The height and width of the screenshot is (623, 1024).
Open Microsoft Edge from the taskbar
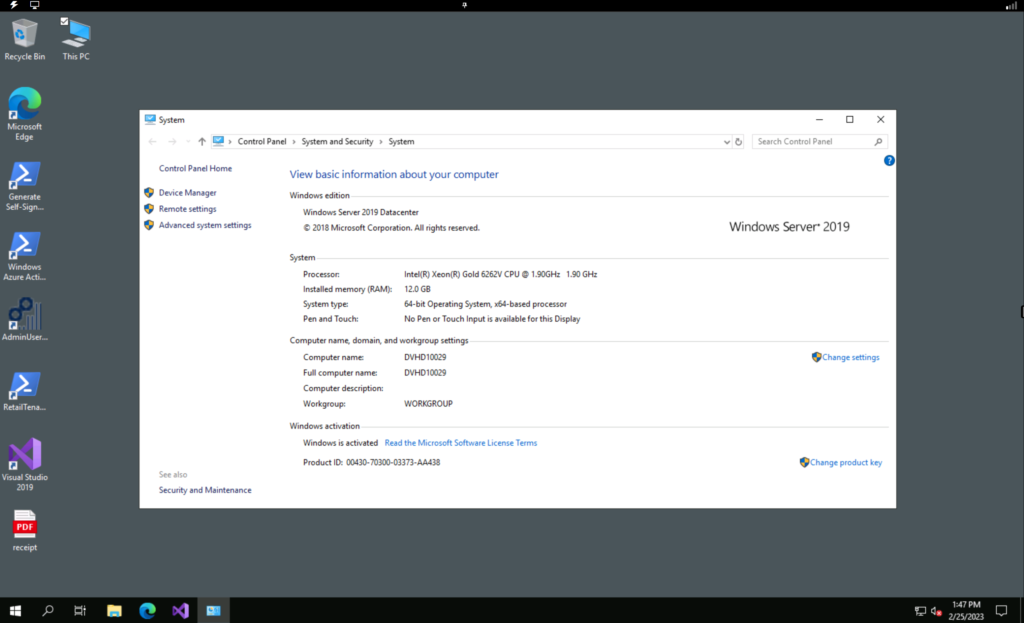(x=148, y=611)
